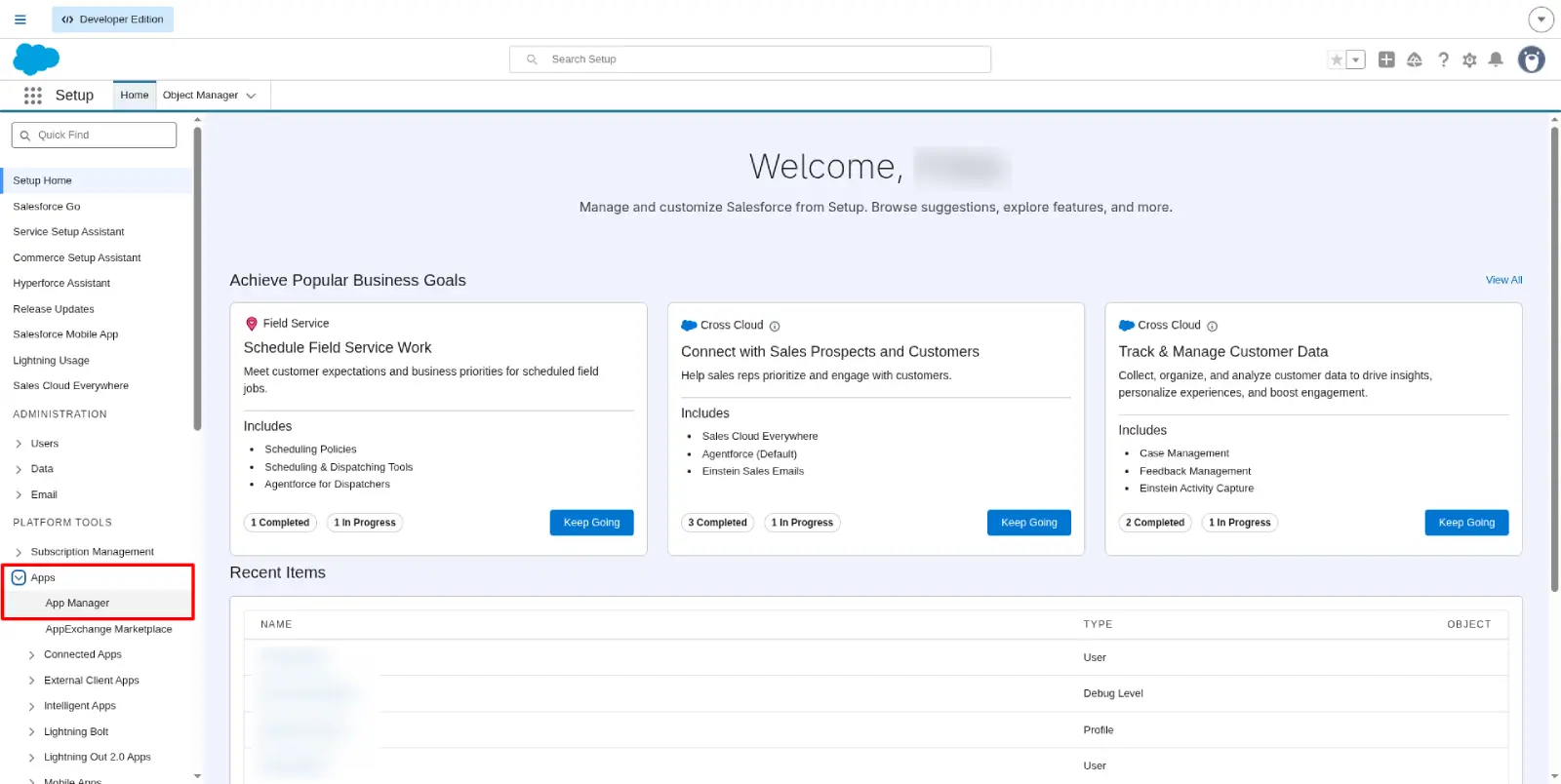Expand Subscription Management
Screen dimensions: 1561x784
(x=19, y=553)
